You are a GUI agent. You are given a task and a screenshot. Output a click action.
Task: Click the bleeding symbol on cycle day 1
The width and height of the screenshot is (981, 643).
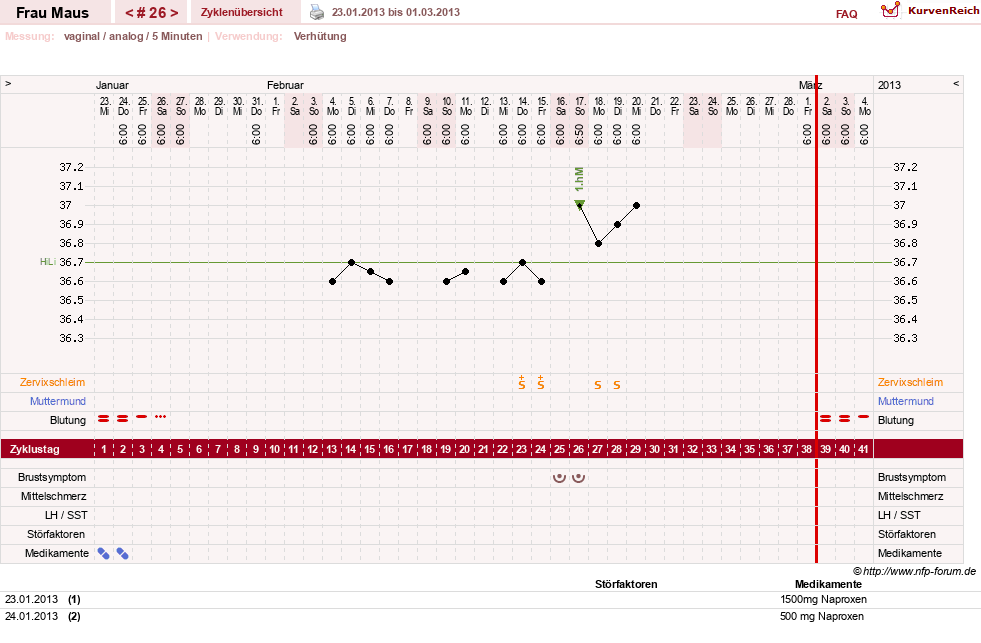(104, 418)
